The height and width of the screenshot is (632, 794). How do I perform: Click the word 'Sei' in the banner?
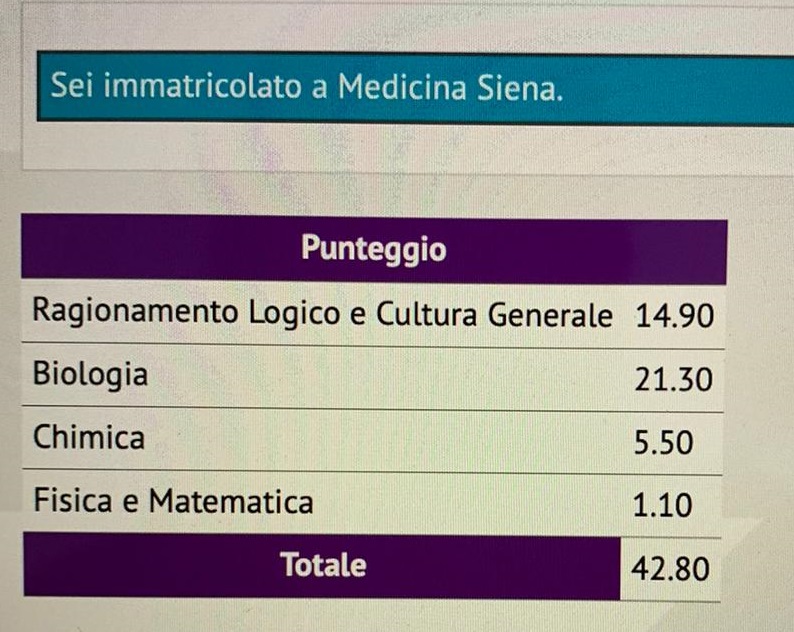tap(72, 88)
